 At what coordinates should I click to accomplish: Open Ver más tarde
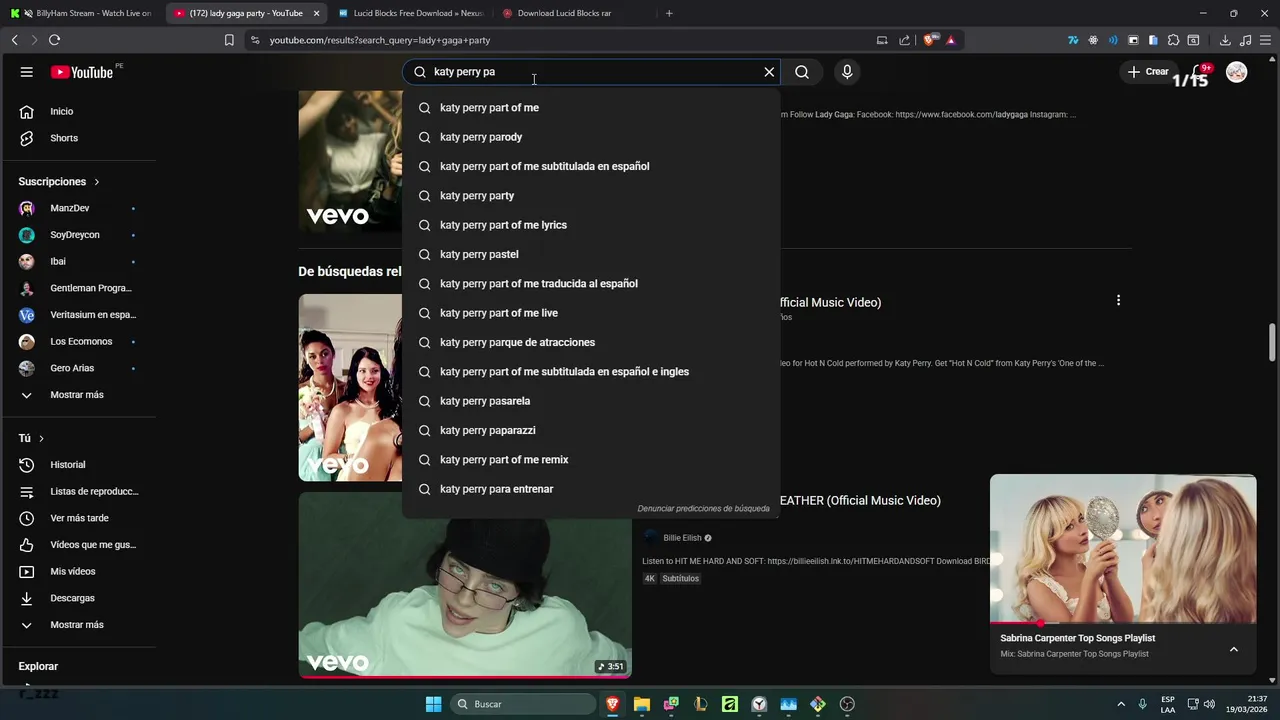tap(78, 518)
